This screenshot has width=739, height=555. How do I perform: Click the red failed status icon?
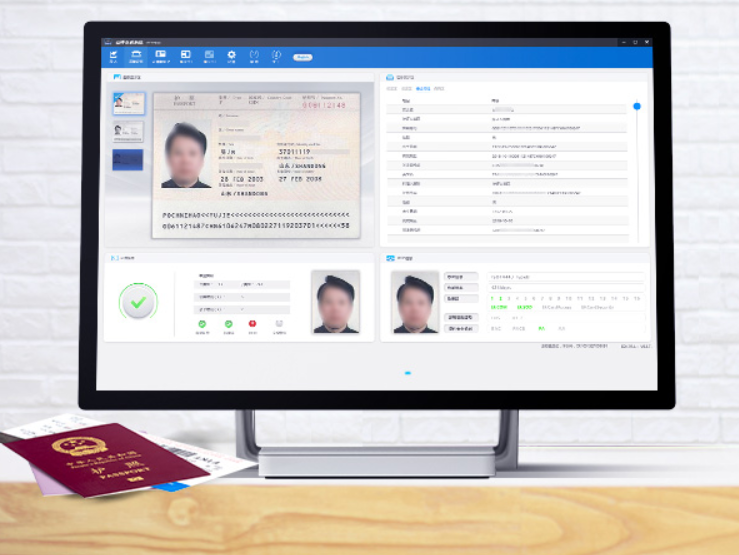(252, 324)
